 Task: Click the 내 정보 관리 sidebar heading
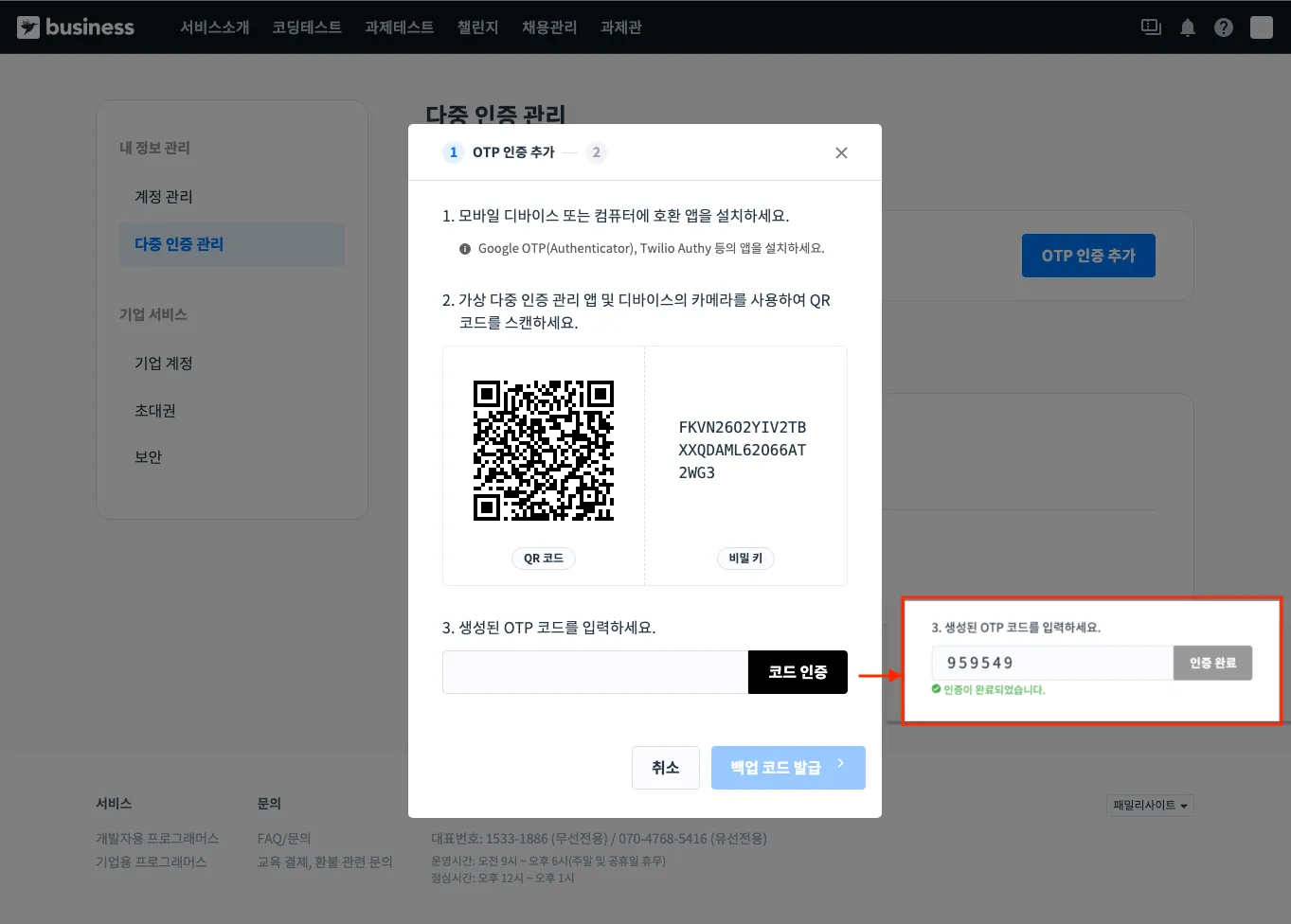(x=154, y=148)
